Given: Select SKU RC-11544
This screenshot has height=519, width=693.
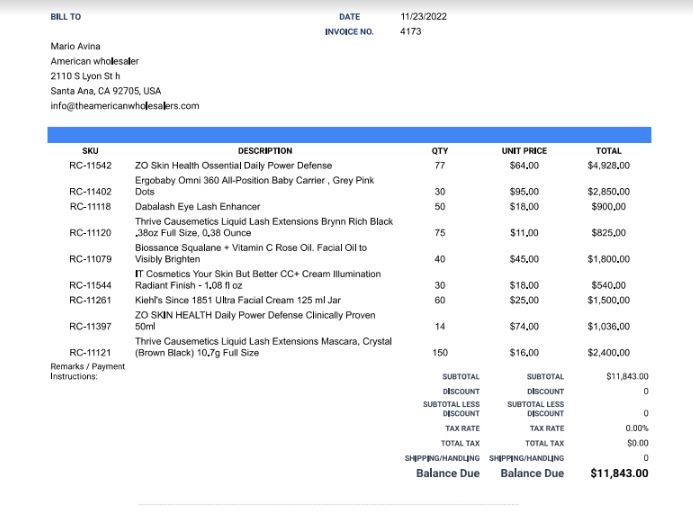Looking at the screenshot, I should point(90,286).
